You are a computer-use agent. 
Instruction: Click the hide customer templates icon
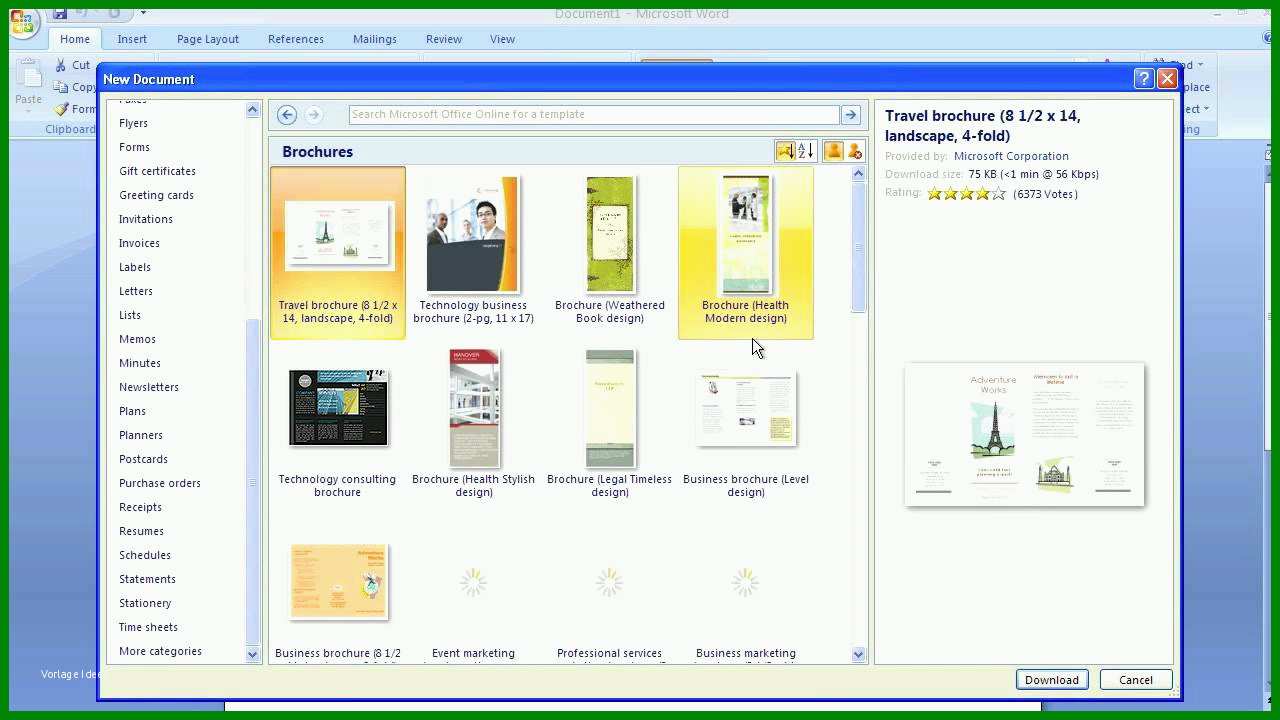coord(855,151)
